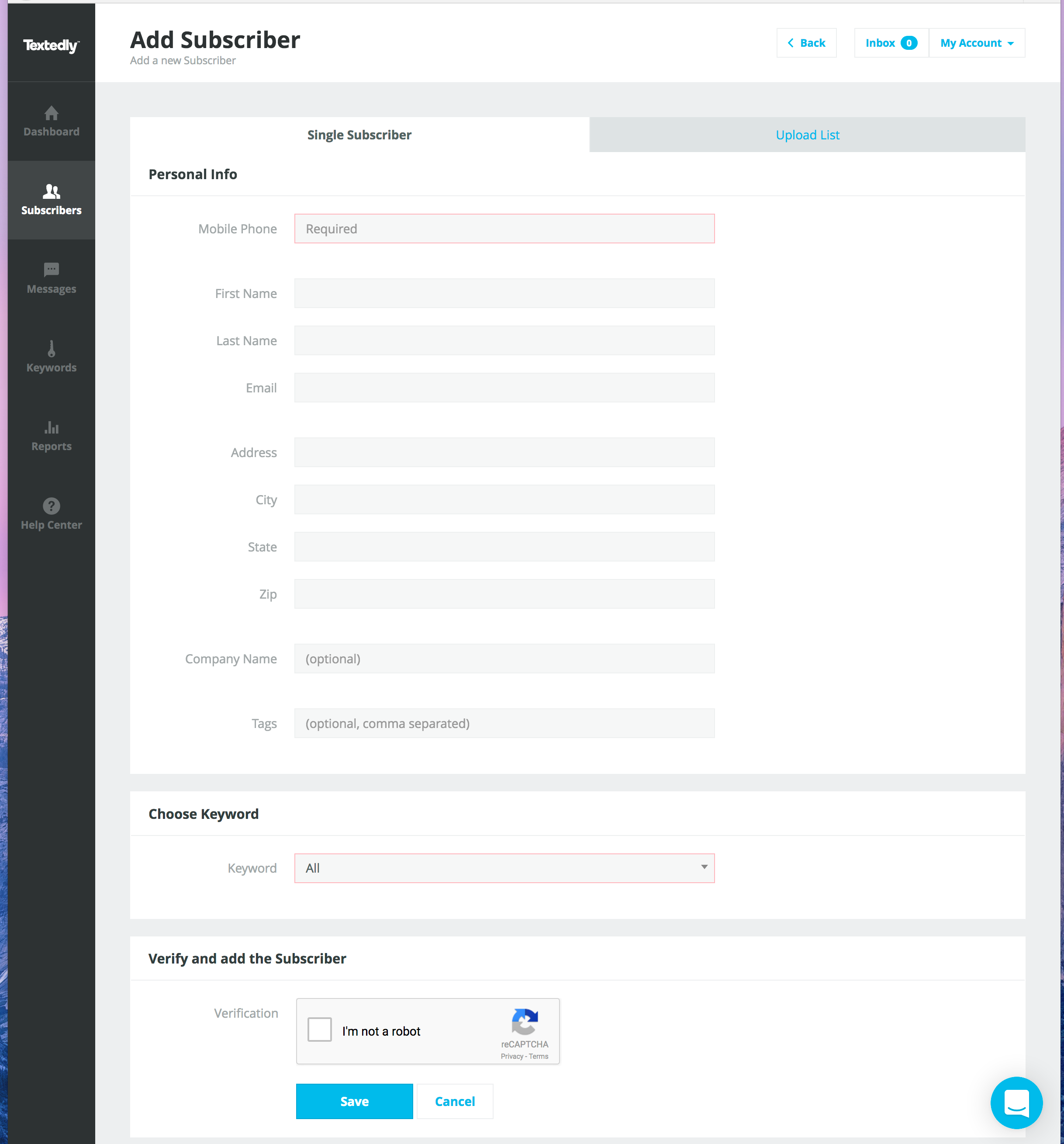Screen dimensions: 1064x1144
Task: Open the Inbox button
Action: pos(891,43)
